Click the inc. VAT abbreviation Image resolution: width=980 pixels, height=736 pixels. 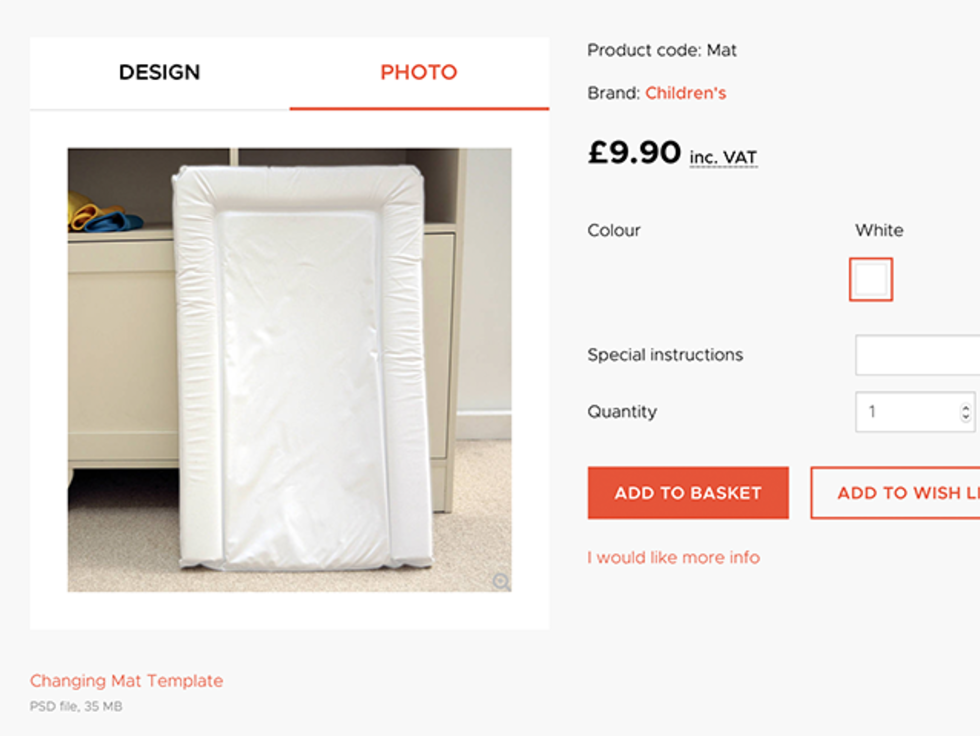(x=723, y=157)
